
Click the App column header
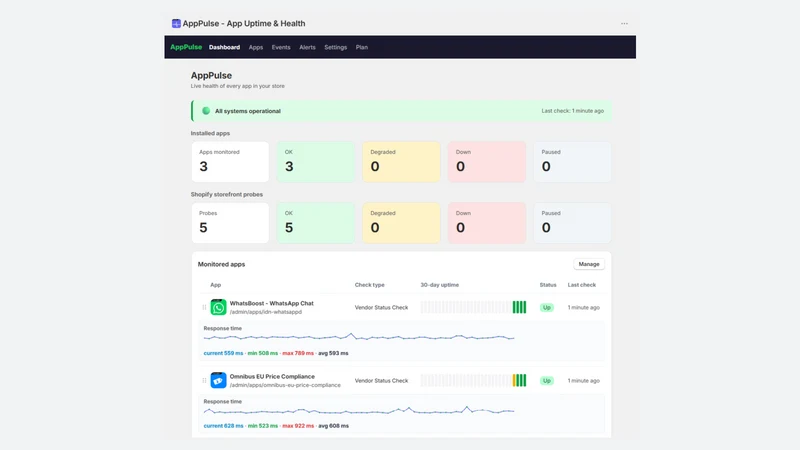[x=216, y=285]
